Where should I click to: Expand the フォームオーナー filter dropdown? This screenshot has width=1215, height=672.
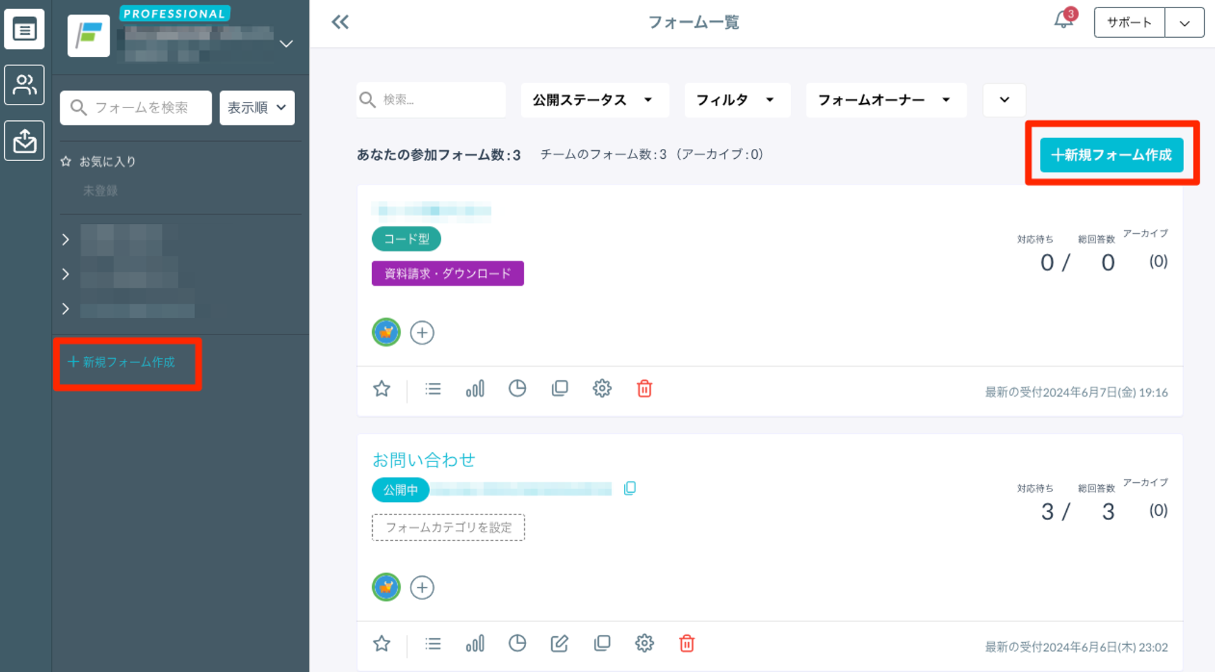(886, 100)
